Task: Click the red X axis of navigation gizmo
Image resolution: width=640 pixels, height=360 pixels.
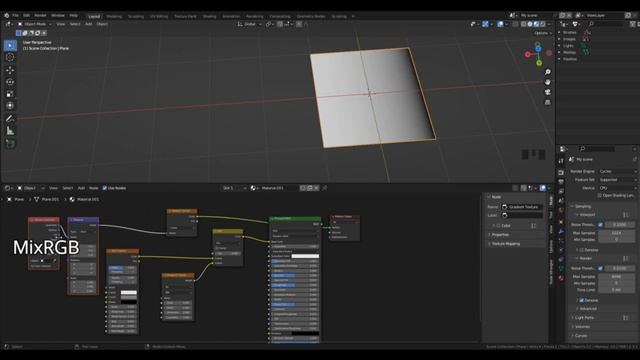Action: [527, 54]
